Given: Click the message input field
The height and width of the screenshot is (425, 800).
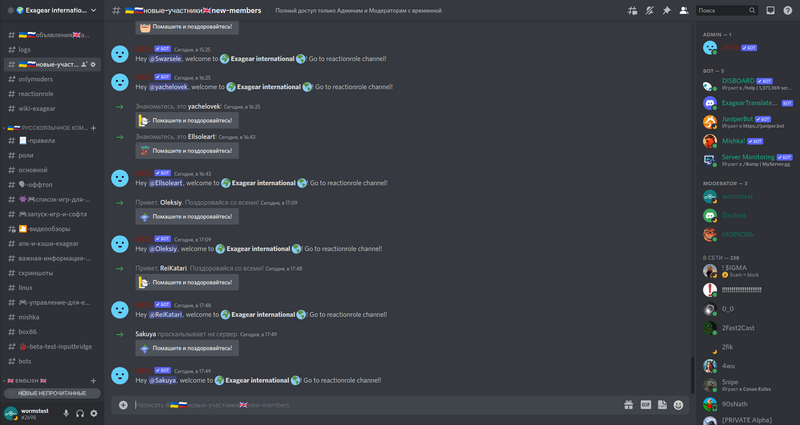Looking at the screenshot, I should click(x=375, y=405).
